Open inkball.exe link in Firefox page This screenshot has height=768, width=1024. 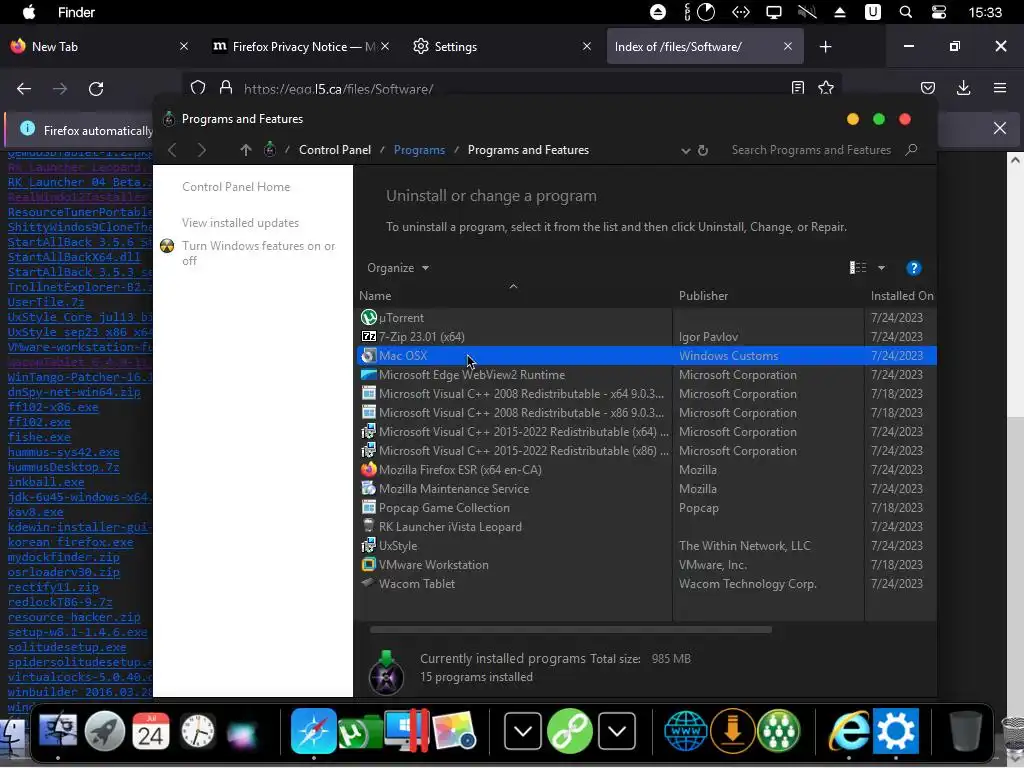46,482
